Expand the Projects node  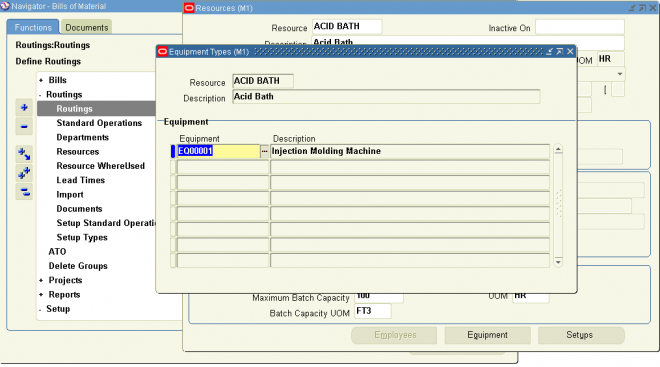pos(41,280)
